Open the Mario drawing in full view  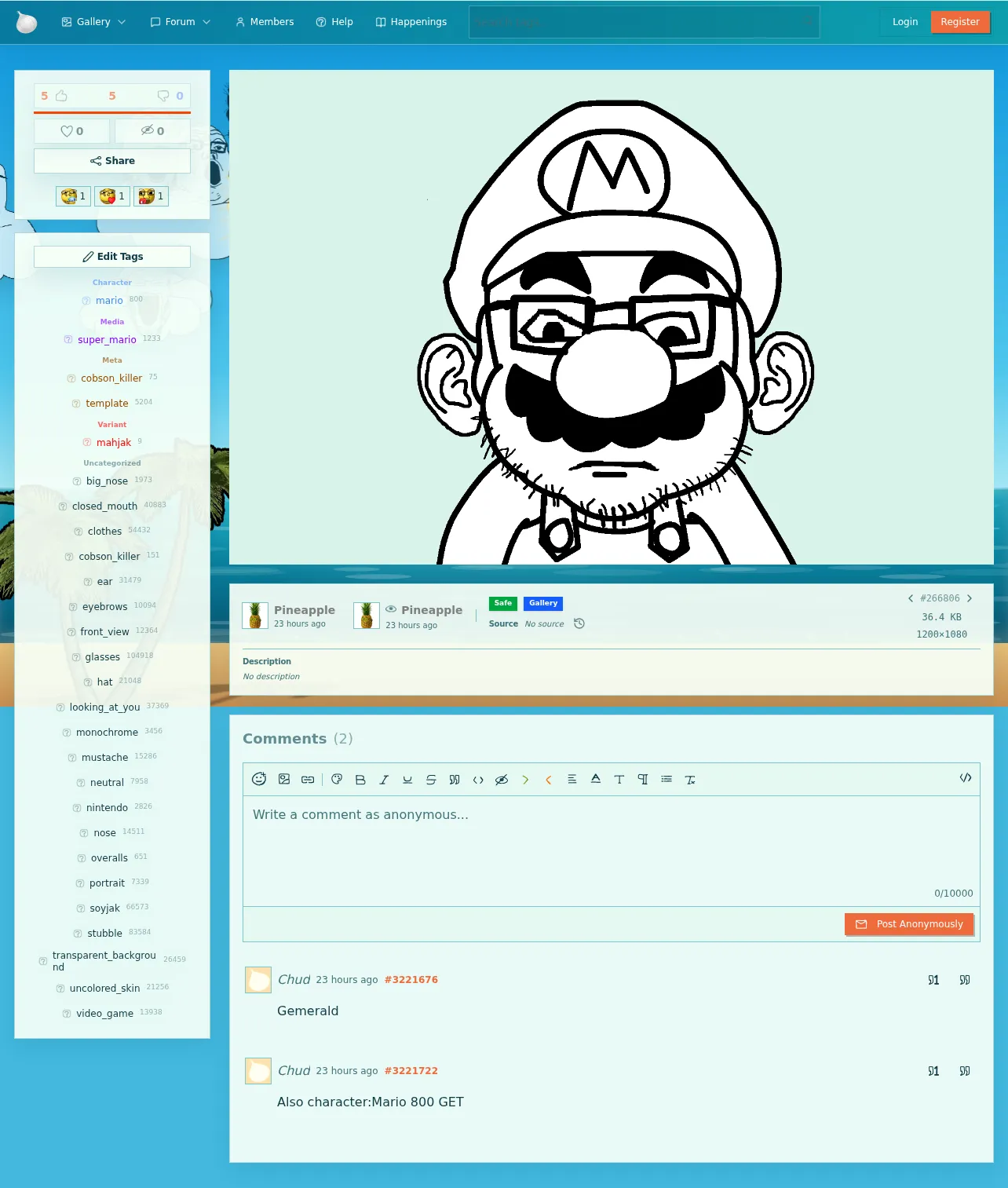click(612, 317)
